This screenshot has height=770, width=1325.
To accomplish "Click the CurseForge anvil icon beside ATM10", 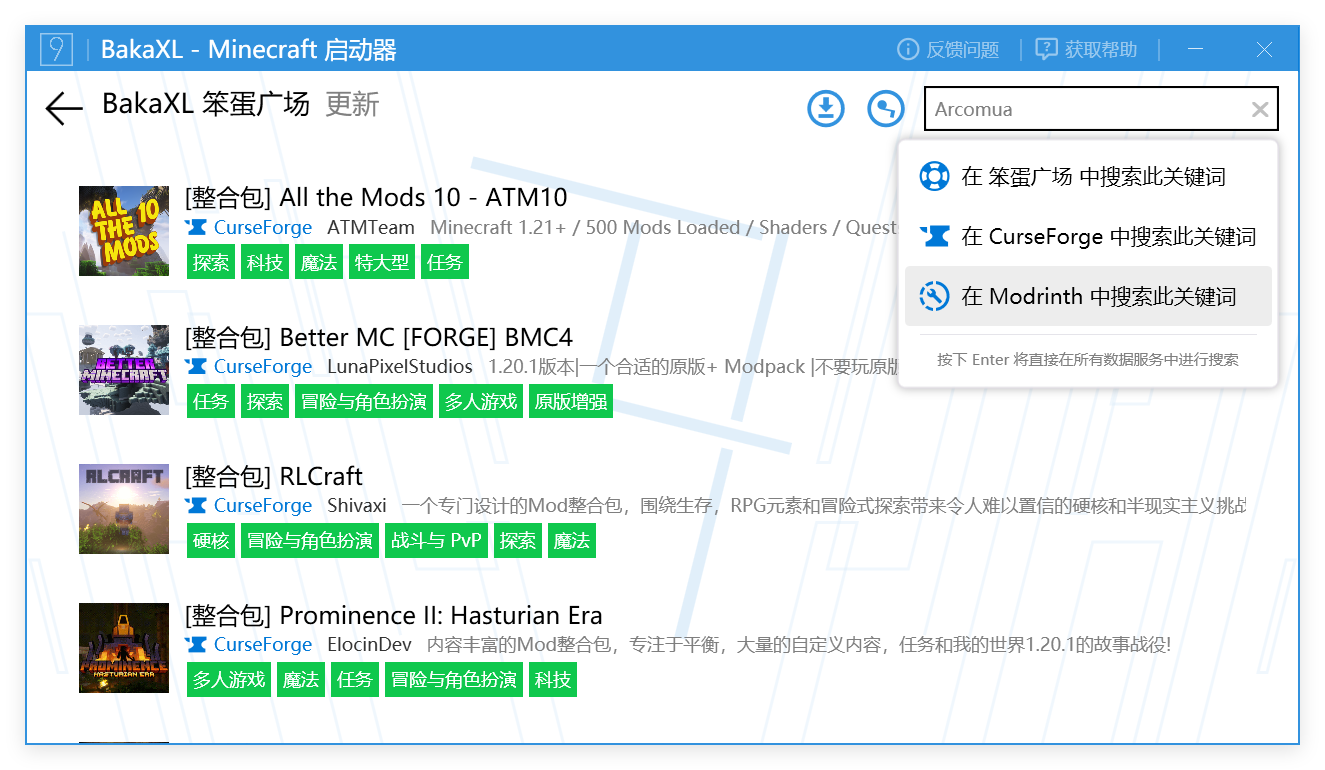I will point(196,228).
